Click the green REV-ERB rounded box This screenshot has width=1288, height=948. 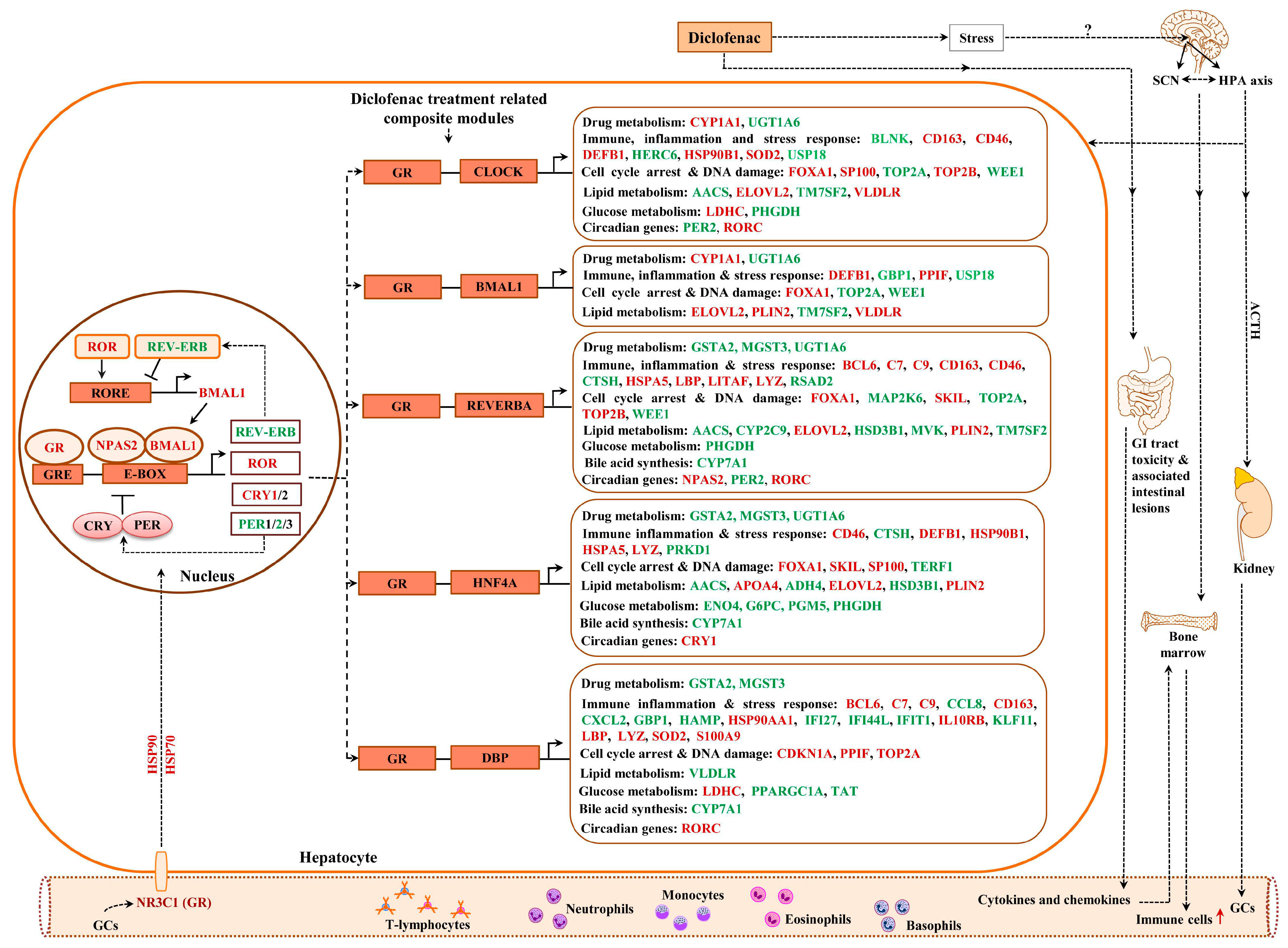click(177, 347)
